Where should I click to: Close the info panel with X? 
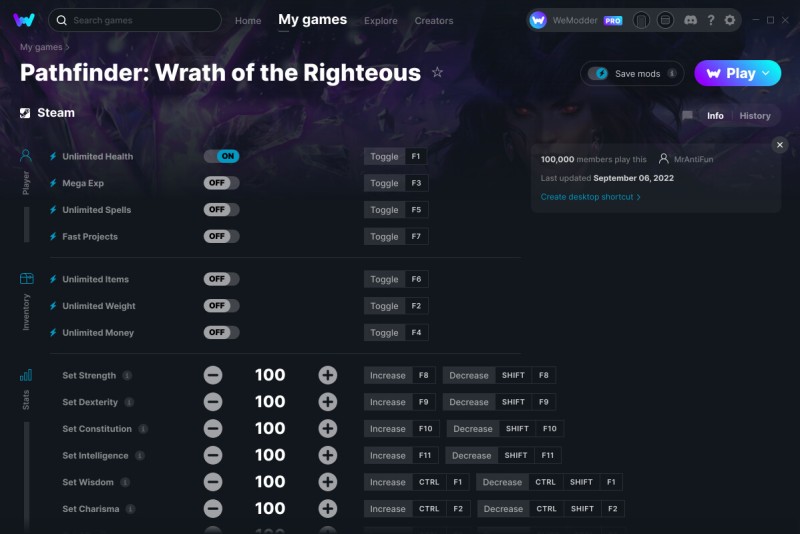coord(780,145)
